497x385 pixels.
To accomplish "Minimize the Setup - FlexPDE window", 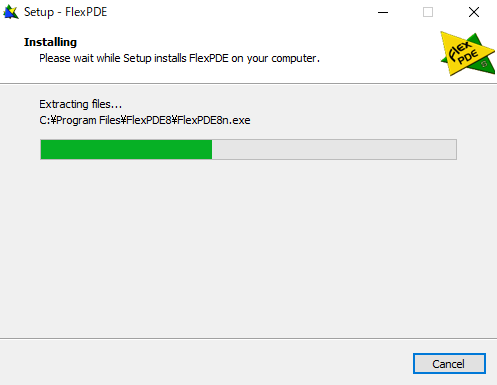I will click(x=383, y=12).
